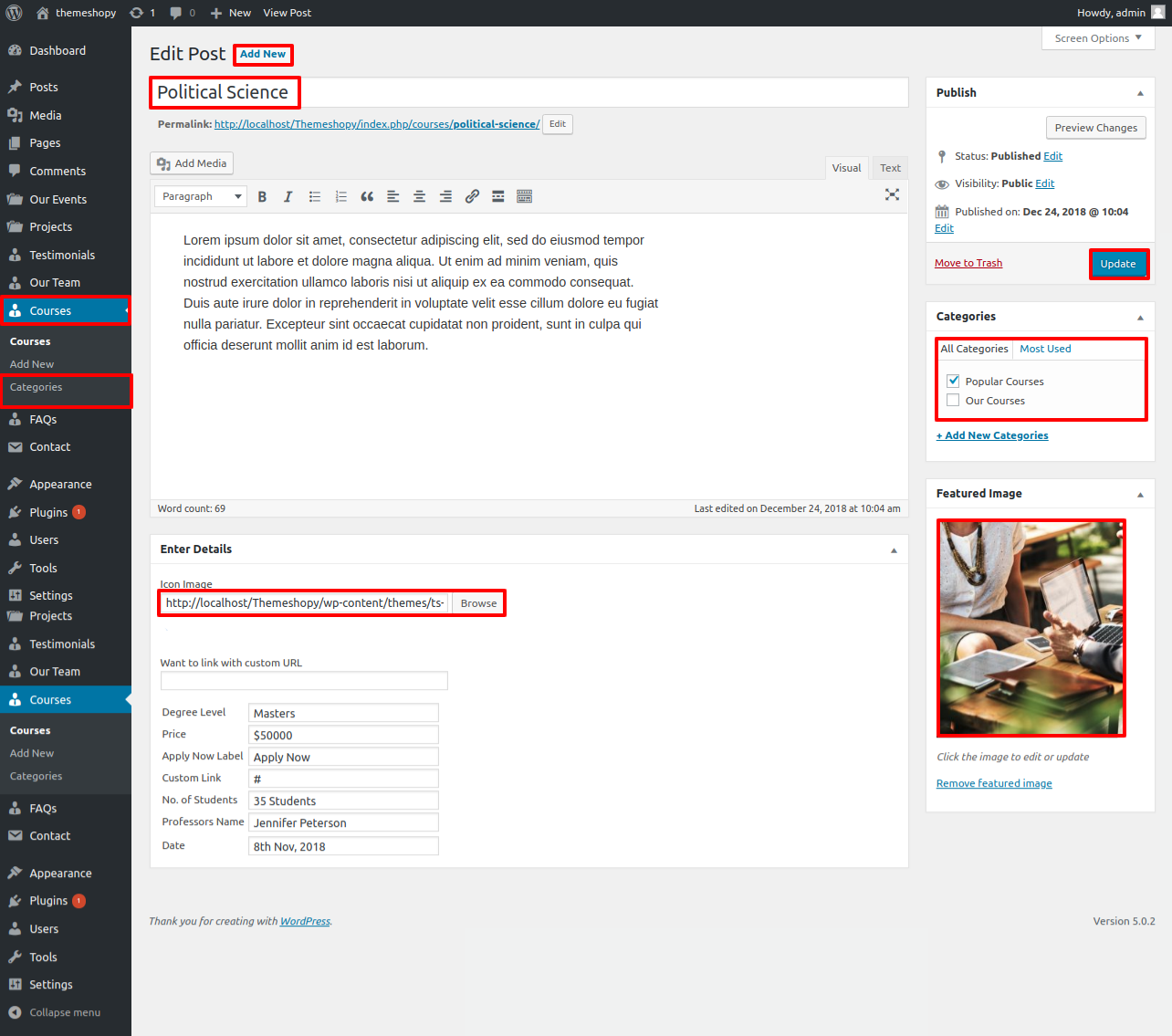1172x1036 pixels.
Task: Click the blue Update button
Action: pos(1118,264)
